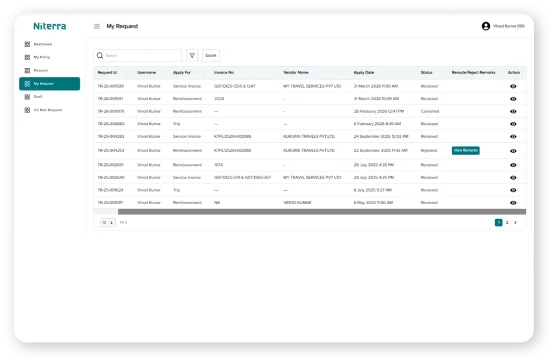View request dated 31 March 2026 10:09 AM
This screenshot has height=362, width=554.
coord(513,99)
